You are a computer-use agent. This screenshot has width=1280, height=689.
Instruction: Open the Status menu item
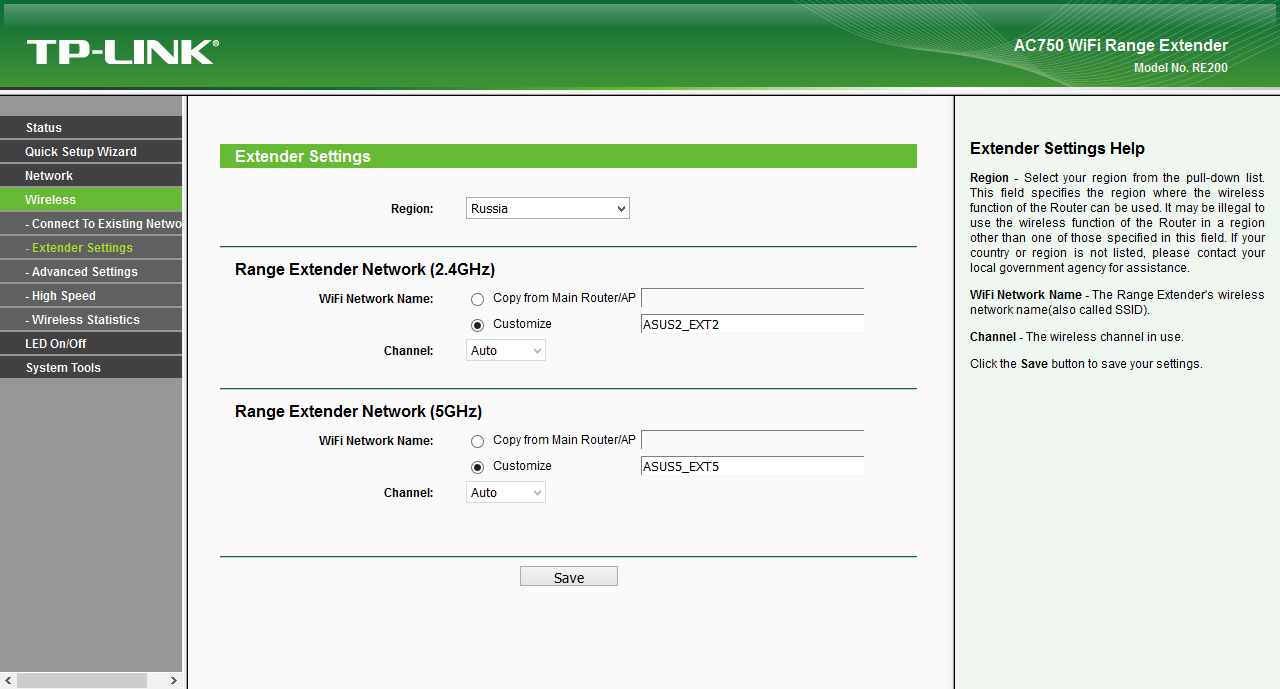click(x=91, y=128)
